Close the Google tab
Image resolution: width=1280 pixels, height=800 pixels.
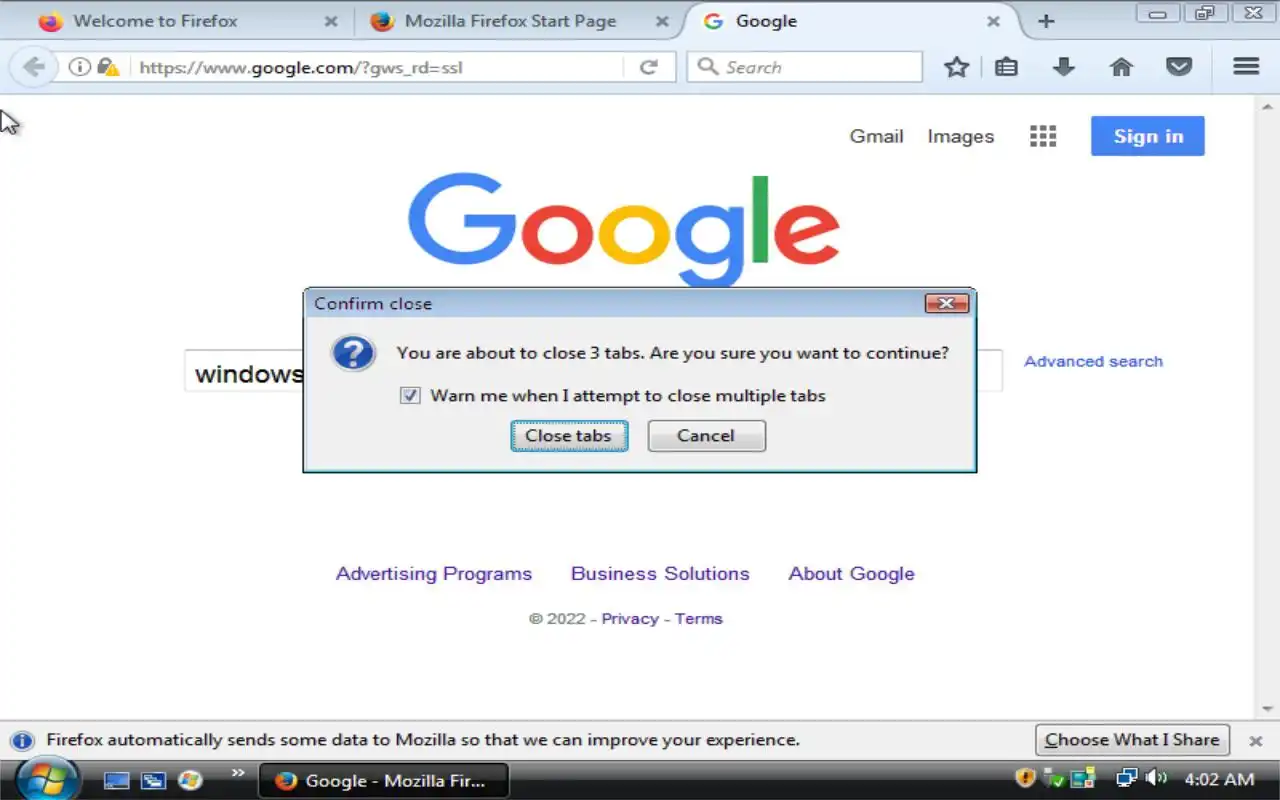993,21
